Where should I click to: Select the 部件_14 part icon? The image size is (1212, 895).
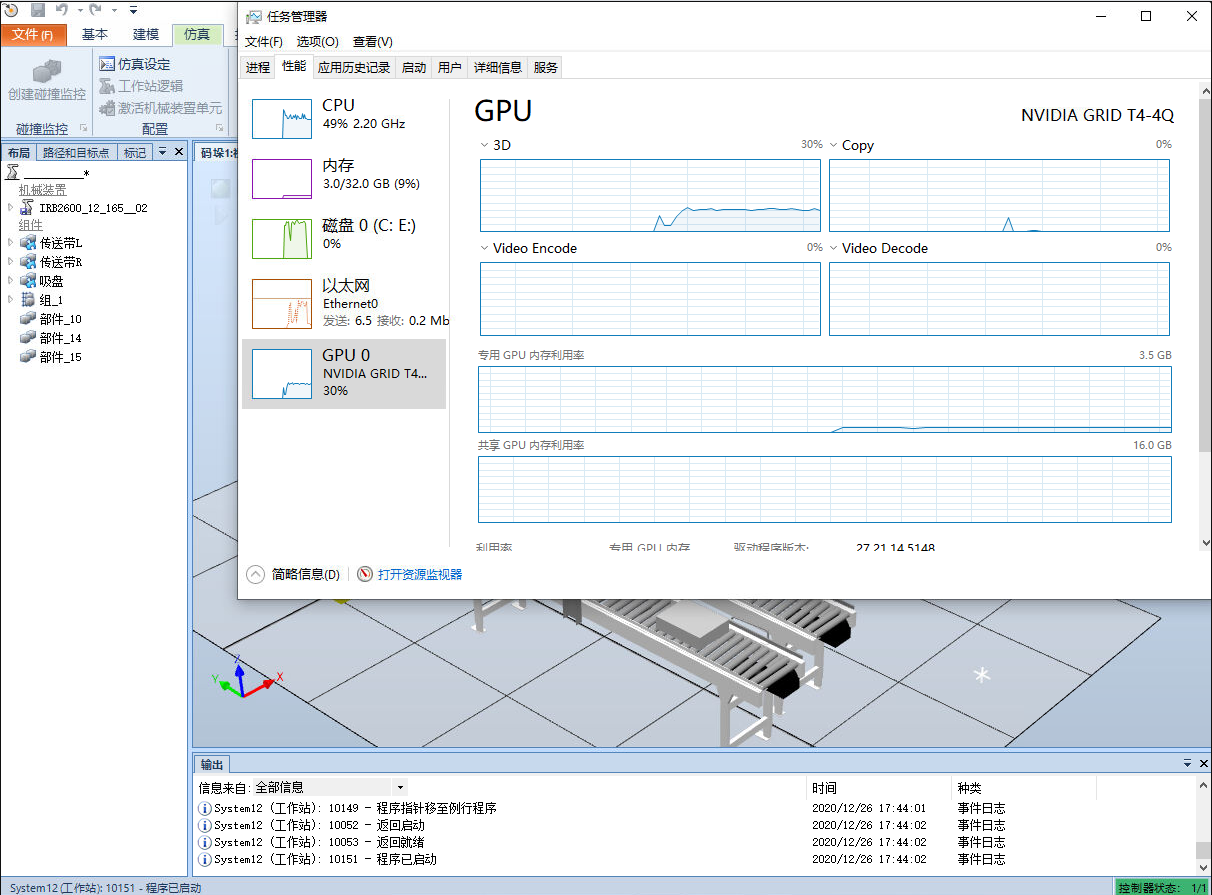(x=28, y=338)
